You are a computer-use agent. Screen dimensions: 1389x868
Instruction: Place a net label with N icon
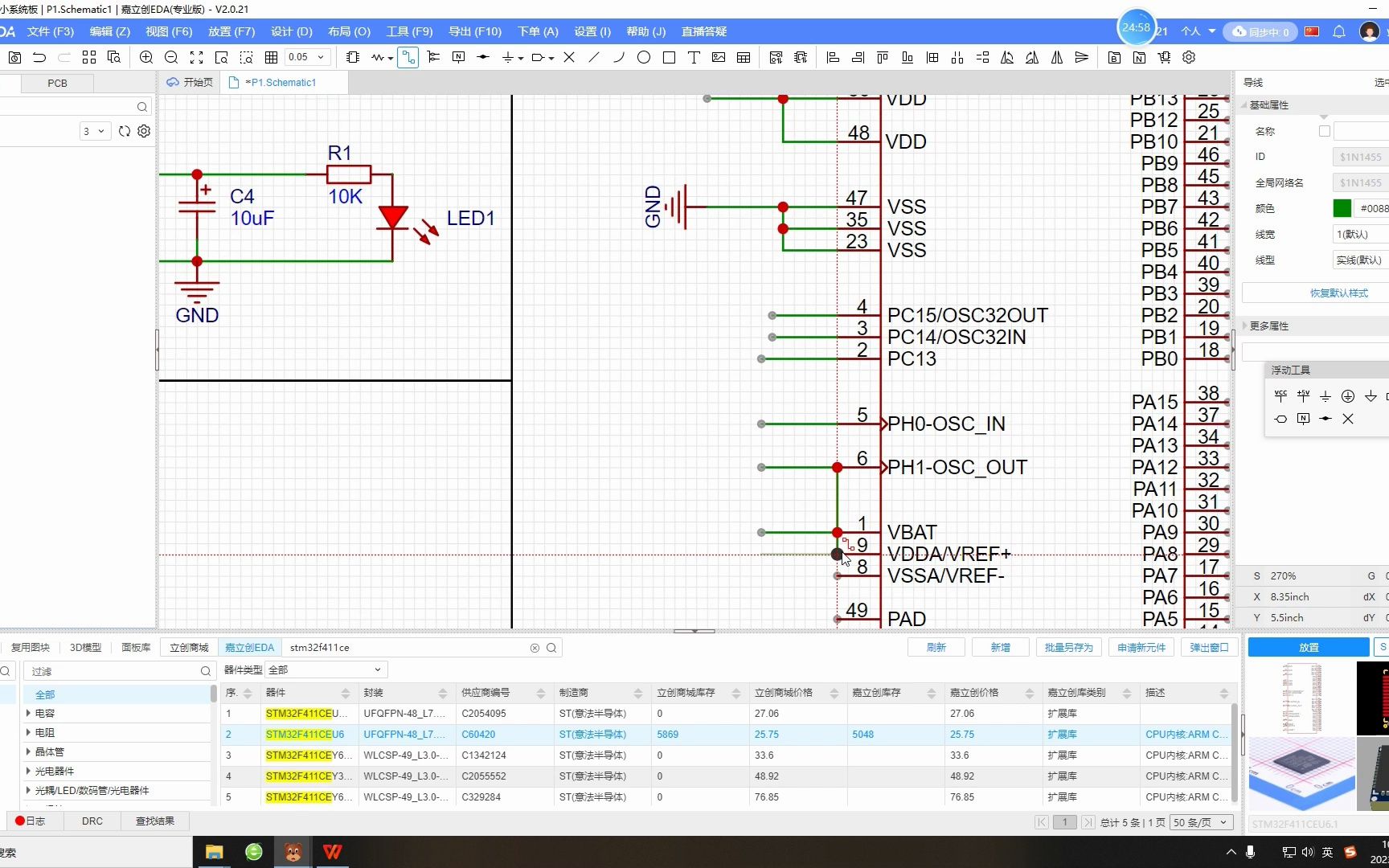pos(458,57)
